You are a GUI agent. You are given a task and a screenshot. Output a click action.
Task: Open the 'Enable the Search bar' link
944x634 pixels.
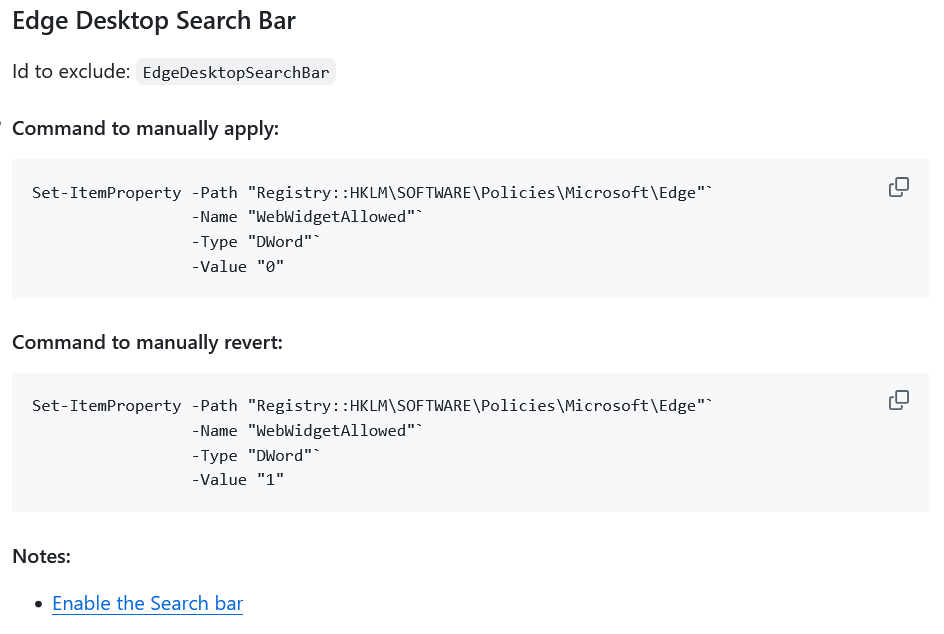[x=147, y=603]
